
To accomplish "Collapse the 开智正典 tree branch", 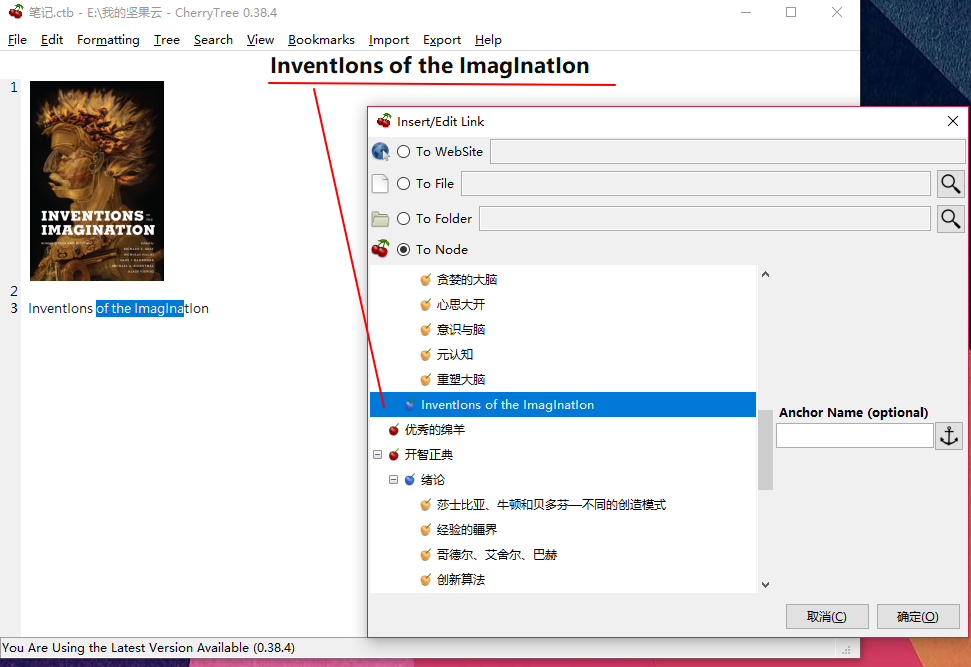I will tap(377, 454).
